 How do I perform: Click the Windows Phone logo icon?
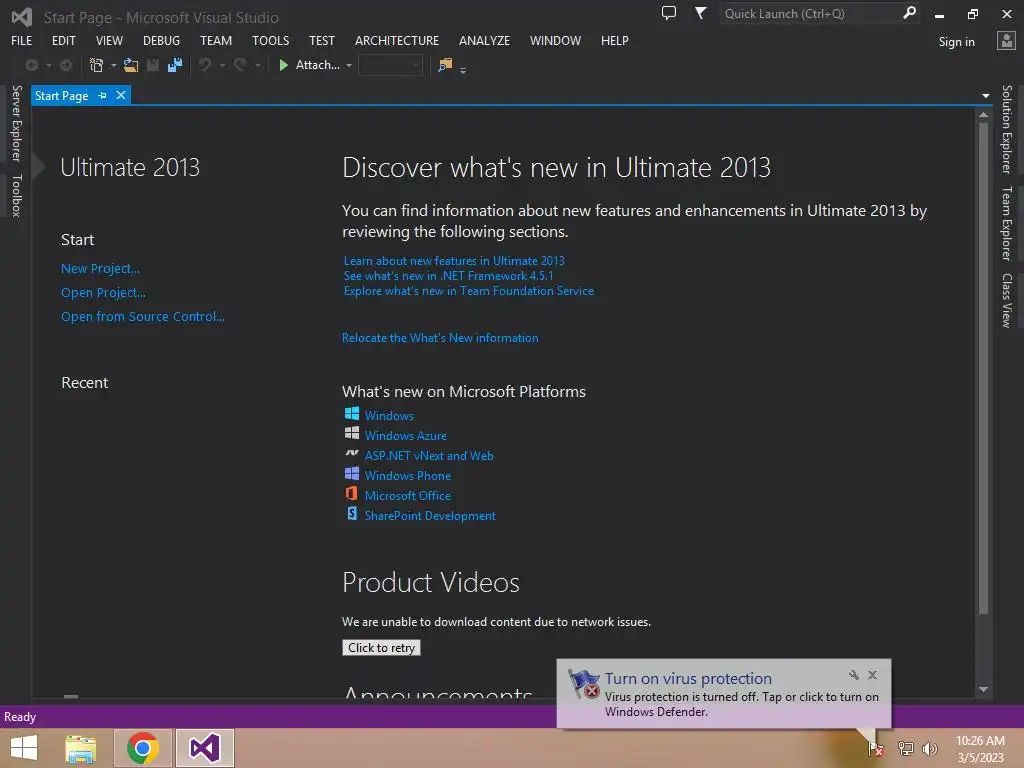pyautogui.click(x=352, y=473)
